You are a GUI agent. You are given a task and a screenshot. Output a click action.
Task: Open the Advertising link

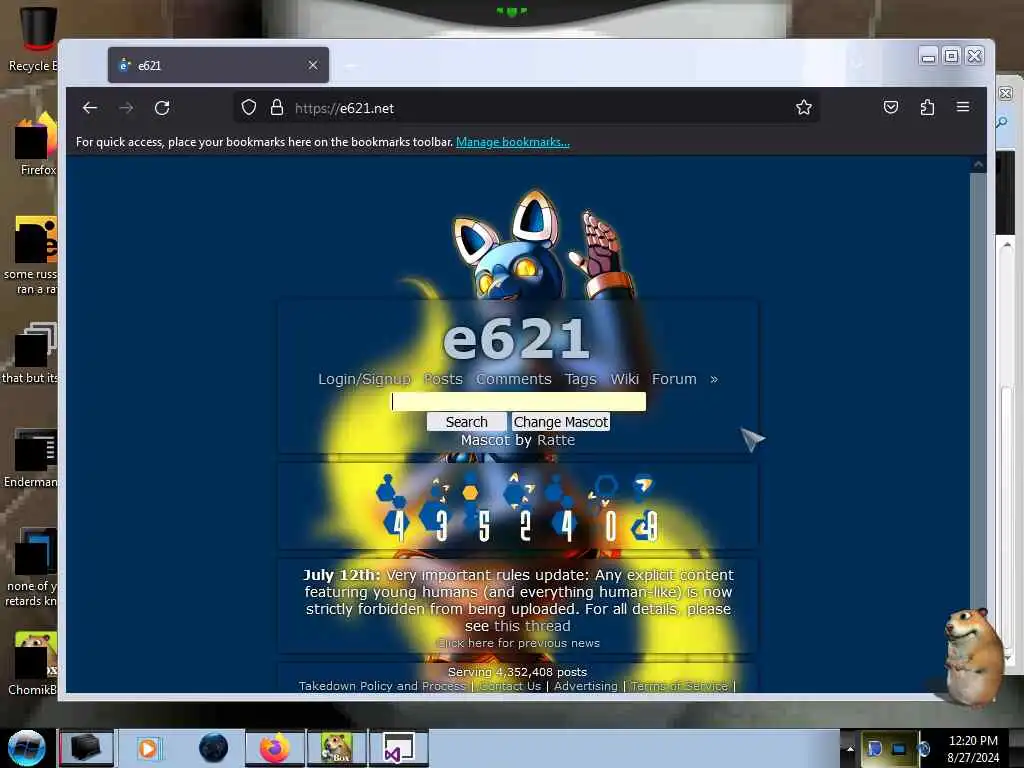click(x=585, y=686)
